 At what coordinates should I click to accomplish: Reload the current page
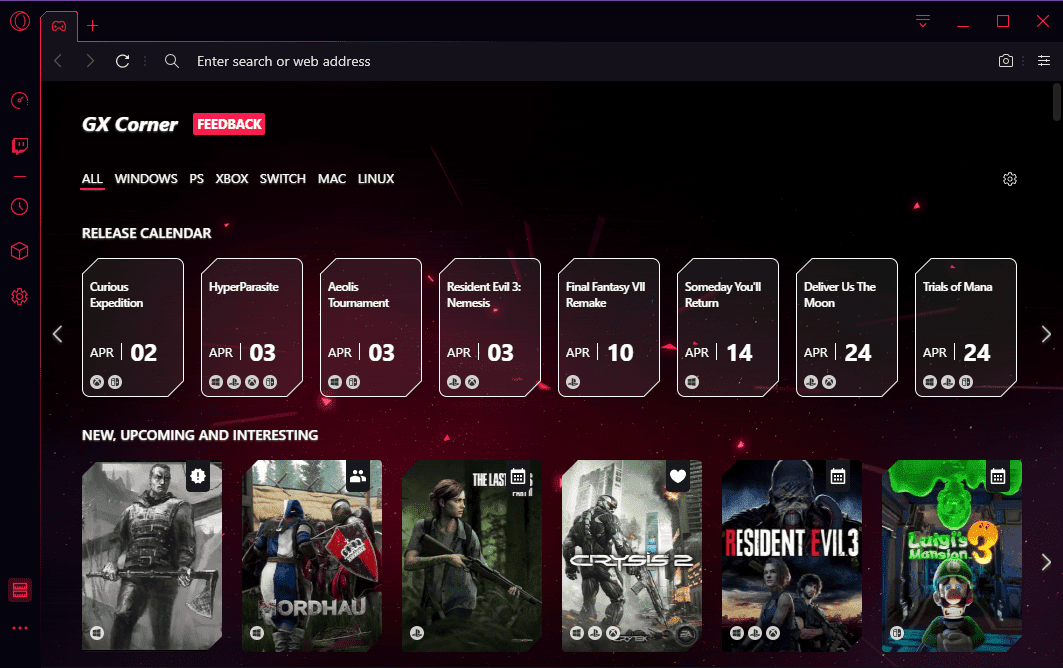tap(123, 61)
